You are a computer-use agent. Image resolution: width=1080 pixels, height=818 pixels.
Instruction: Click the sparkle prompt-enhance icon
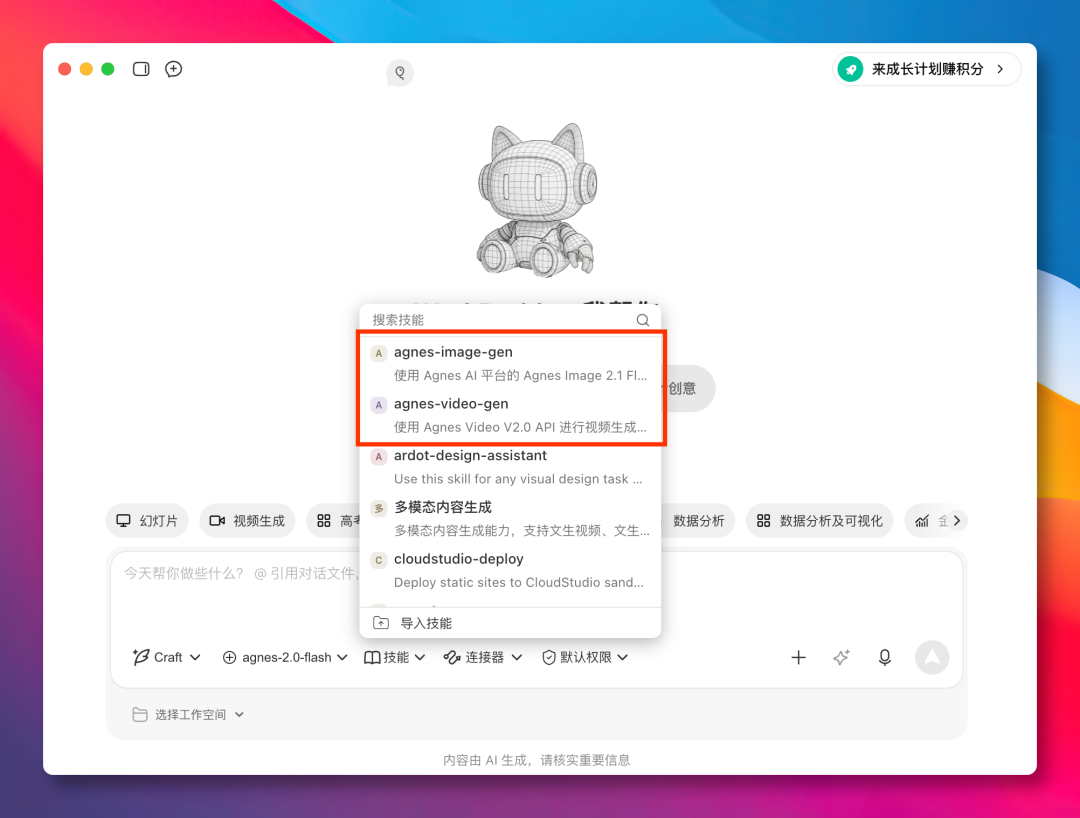841,658
